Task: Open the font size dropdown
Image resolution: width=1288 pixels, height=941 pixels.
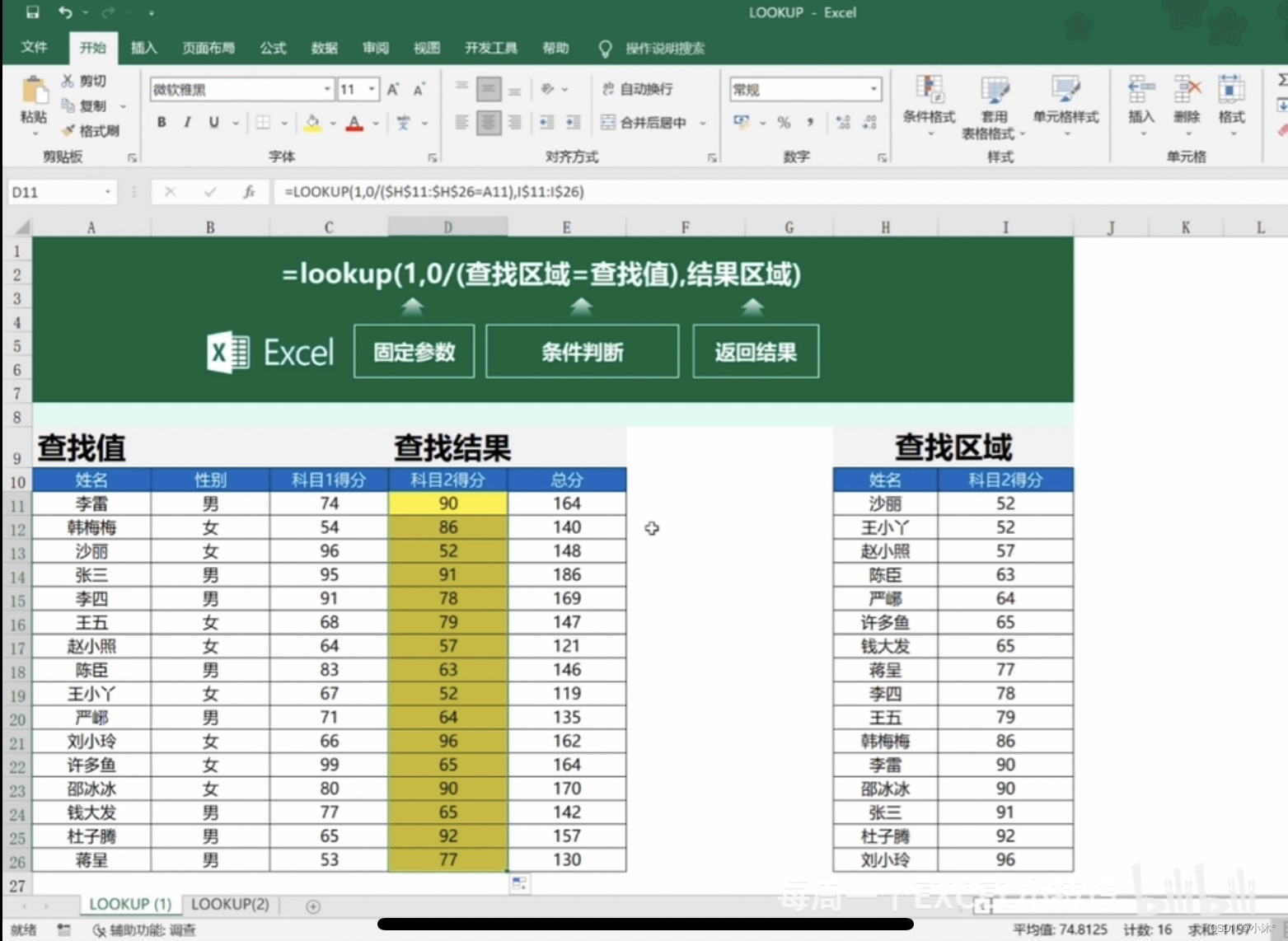Action: [x=372, y=89]
